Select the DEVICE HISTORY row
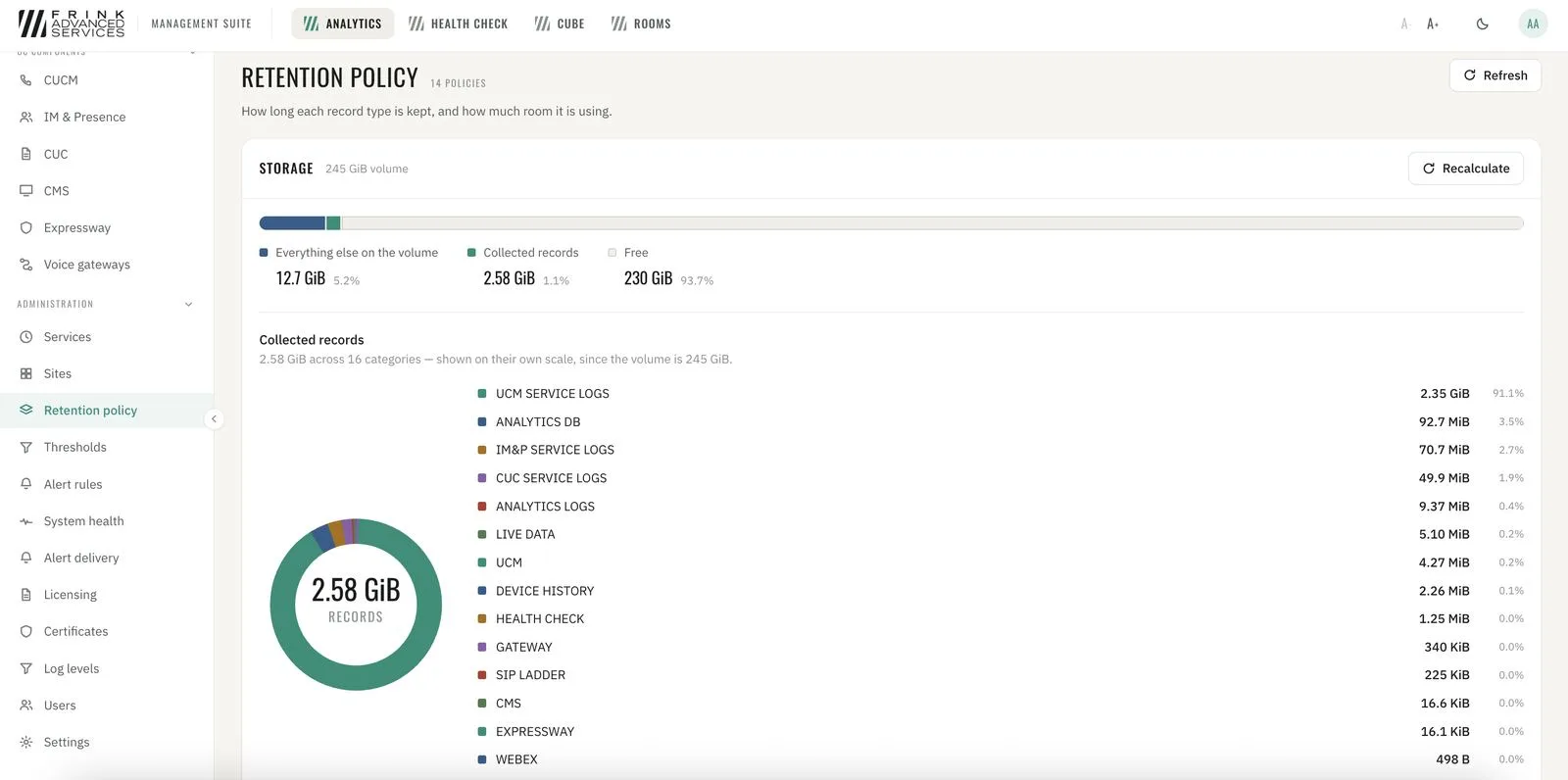This screenshot has height=780, width=1568. [x=1000, y=591]
